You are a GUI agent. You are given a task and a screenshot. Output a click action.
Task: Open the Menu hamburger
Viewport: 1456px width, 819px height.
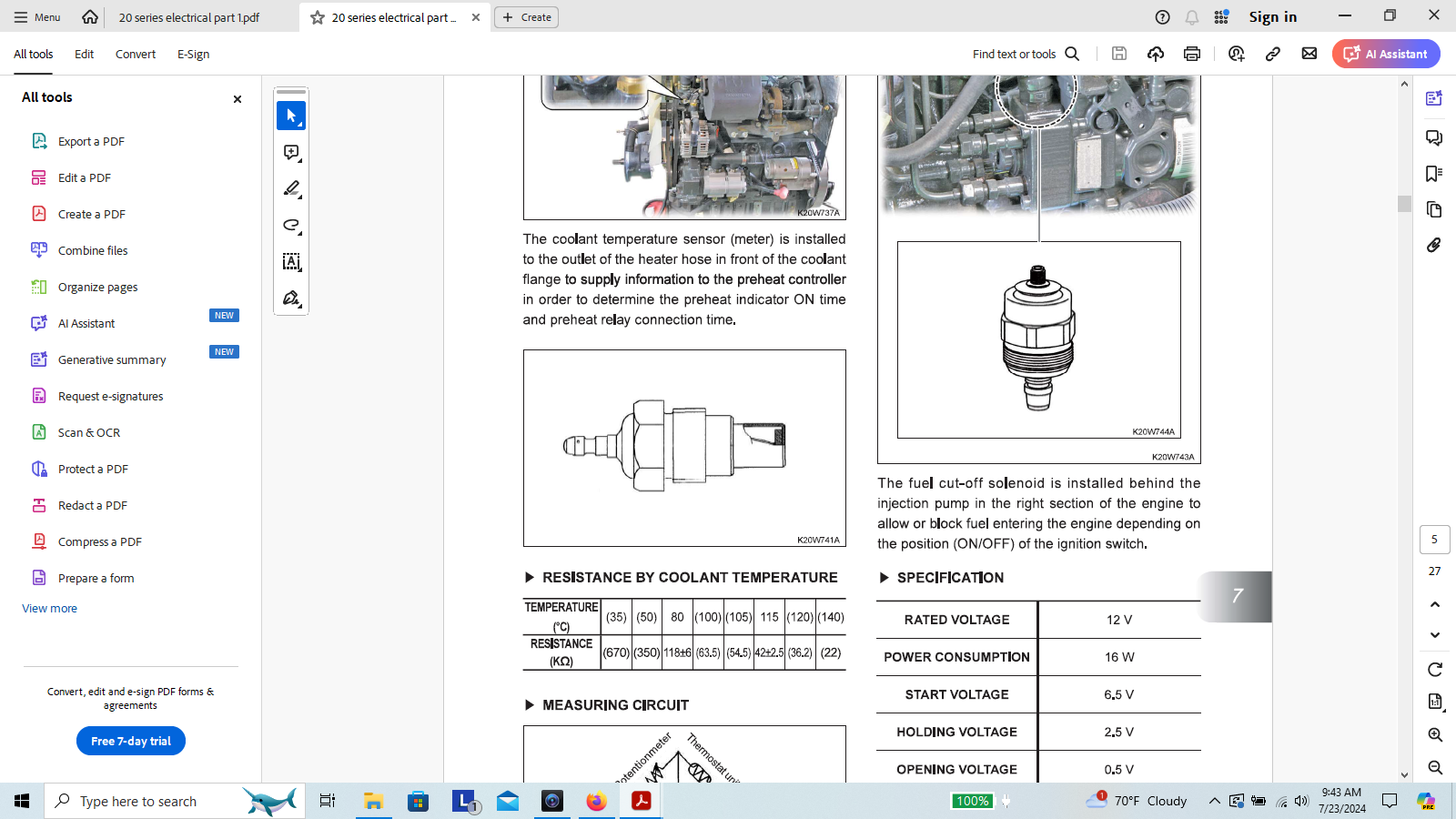(x=37, y=16)
